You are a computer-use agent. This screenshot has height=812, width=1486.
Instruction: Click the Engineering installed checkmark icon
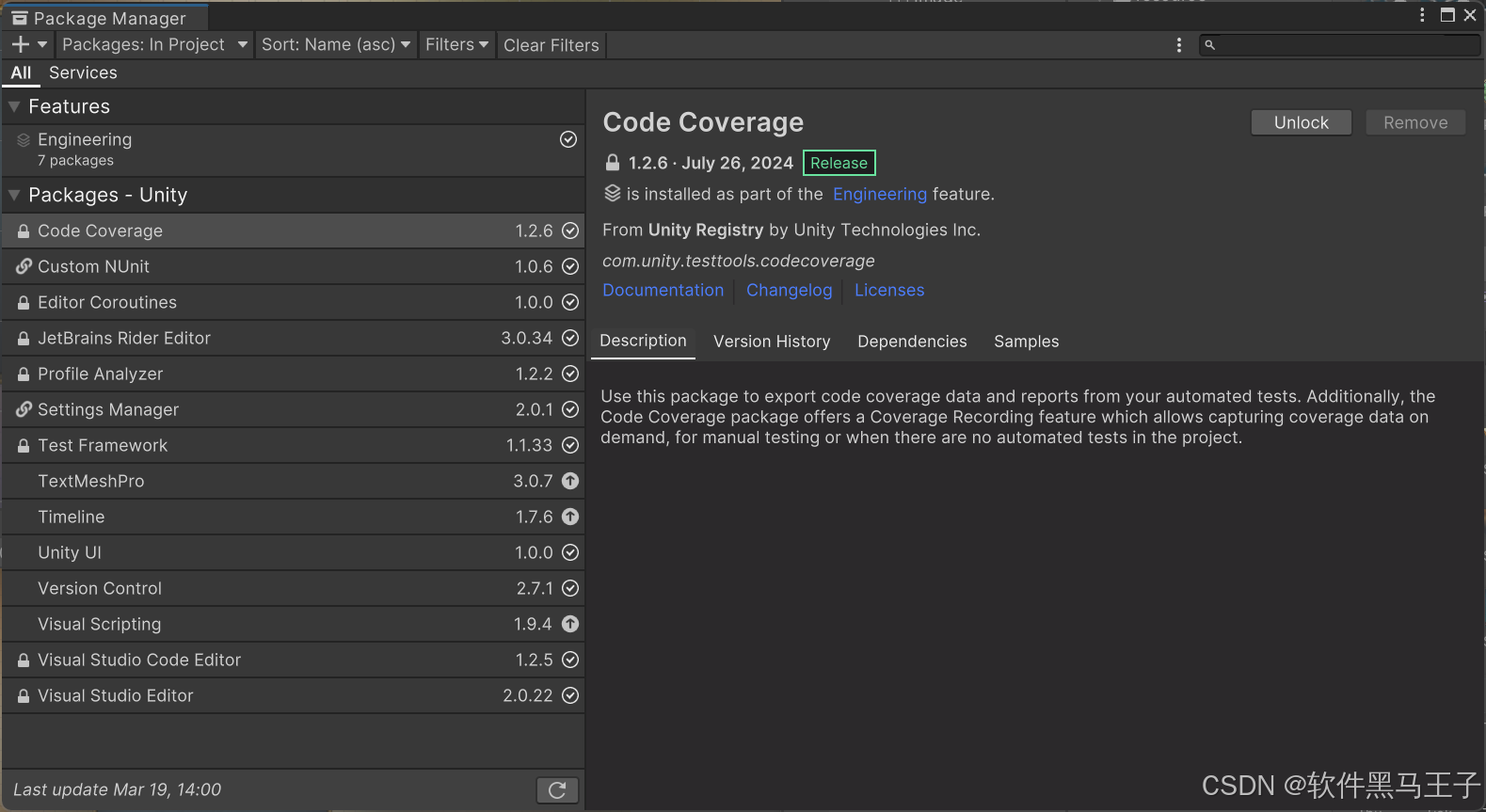pyautogui.click(x=568, y=139)
